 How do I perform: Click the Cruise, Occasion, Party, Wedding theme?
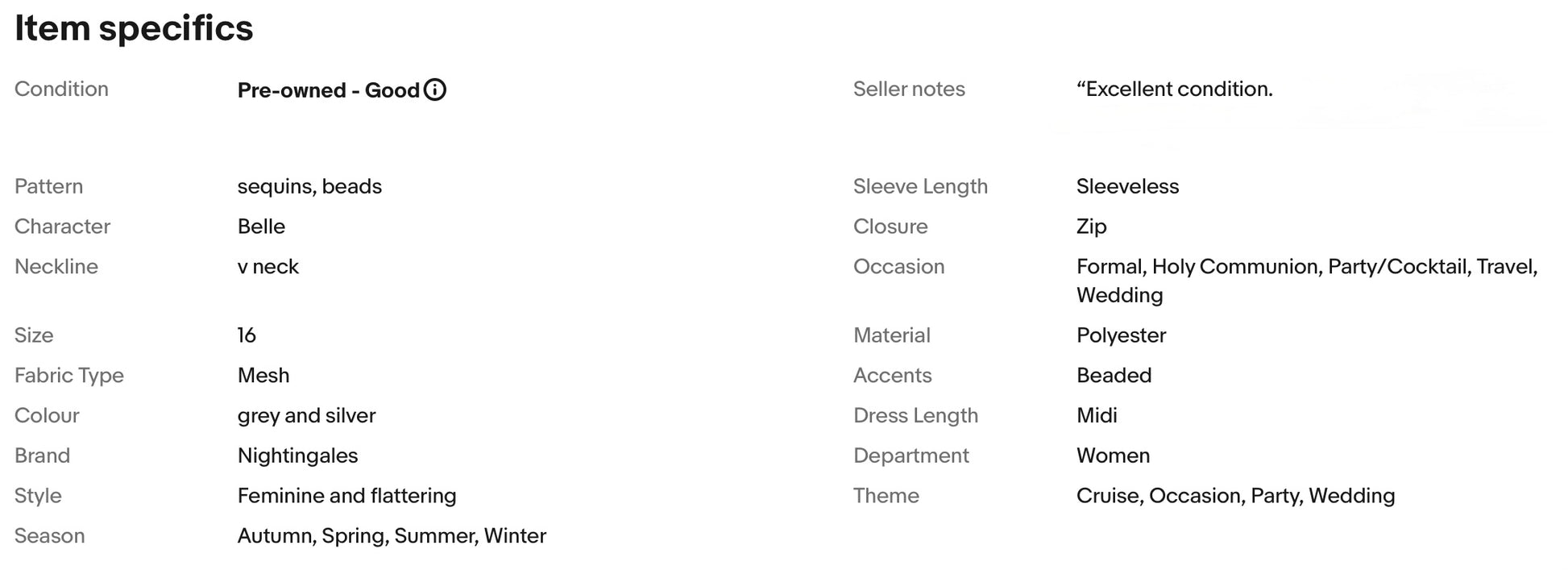pyautogui.click(x=1235, y=496)
